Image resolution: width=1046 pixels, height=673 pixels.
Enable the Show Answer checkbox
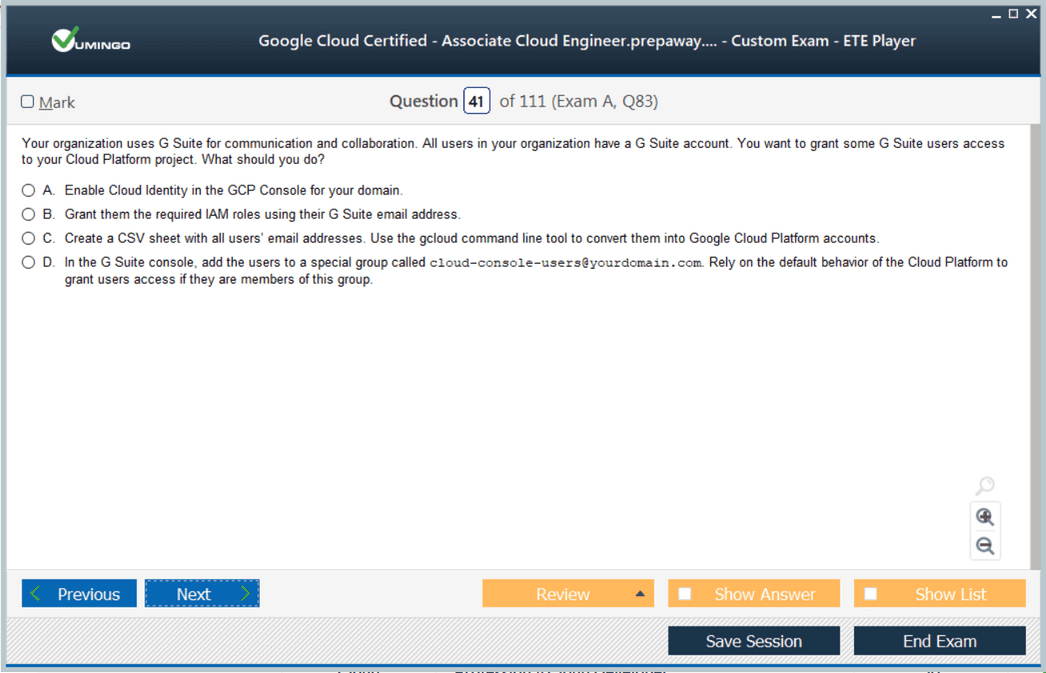click(685, 594)
